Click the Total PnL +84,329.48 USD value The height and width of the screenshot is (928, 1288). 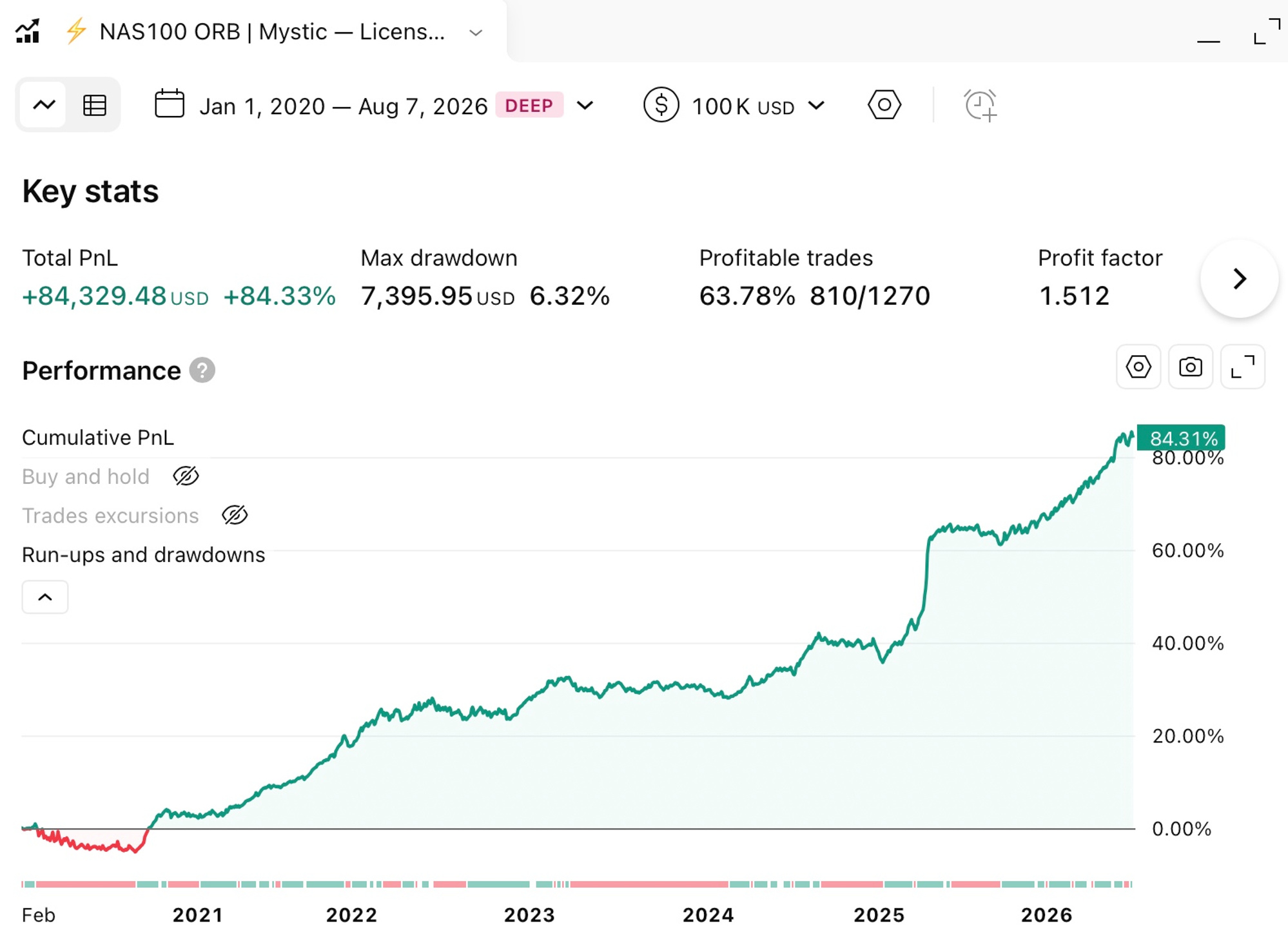tap(115, 296)
